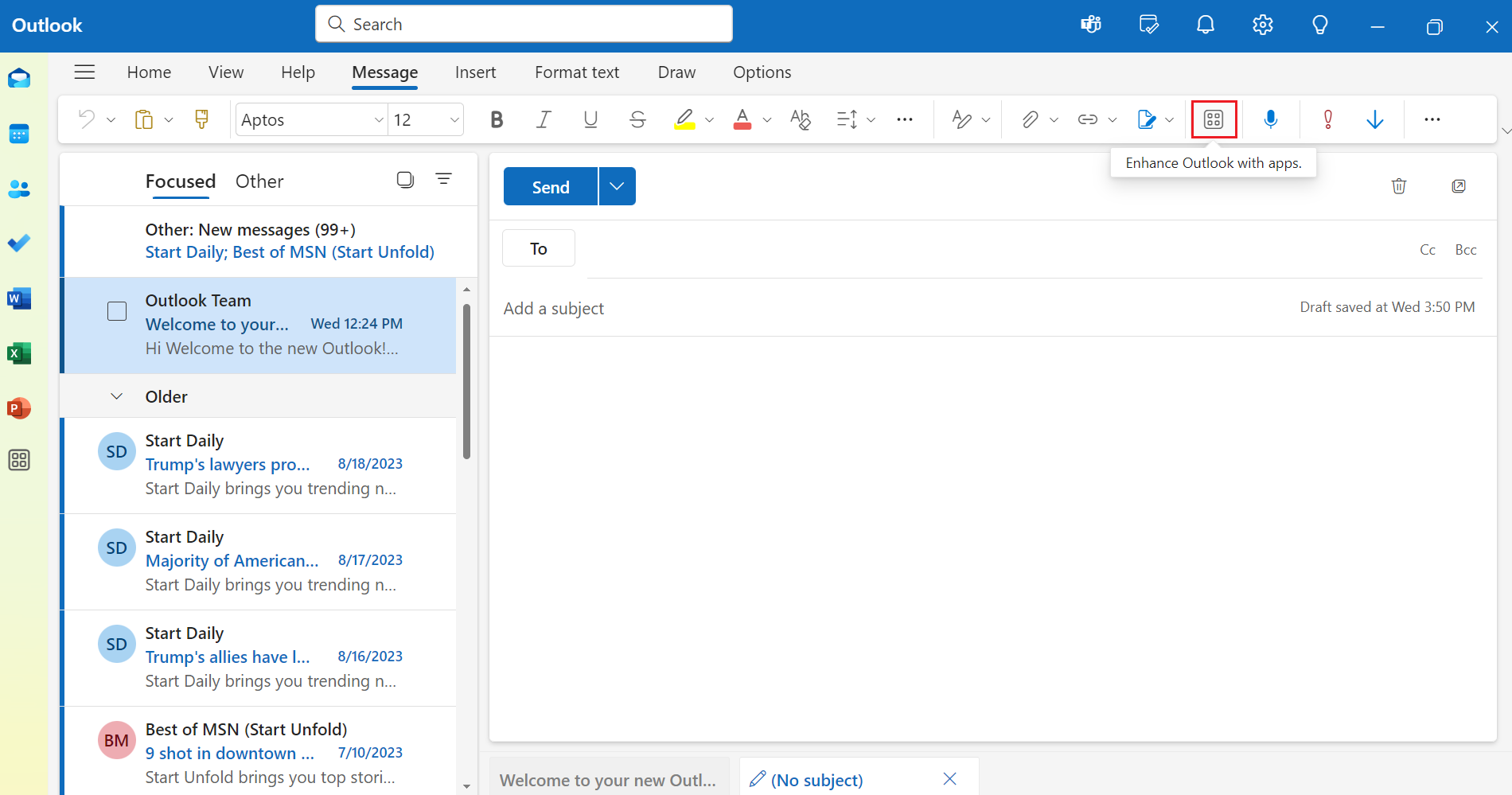
Task: Check the Outlook Team message checkbox
Action: [117, 311]
